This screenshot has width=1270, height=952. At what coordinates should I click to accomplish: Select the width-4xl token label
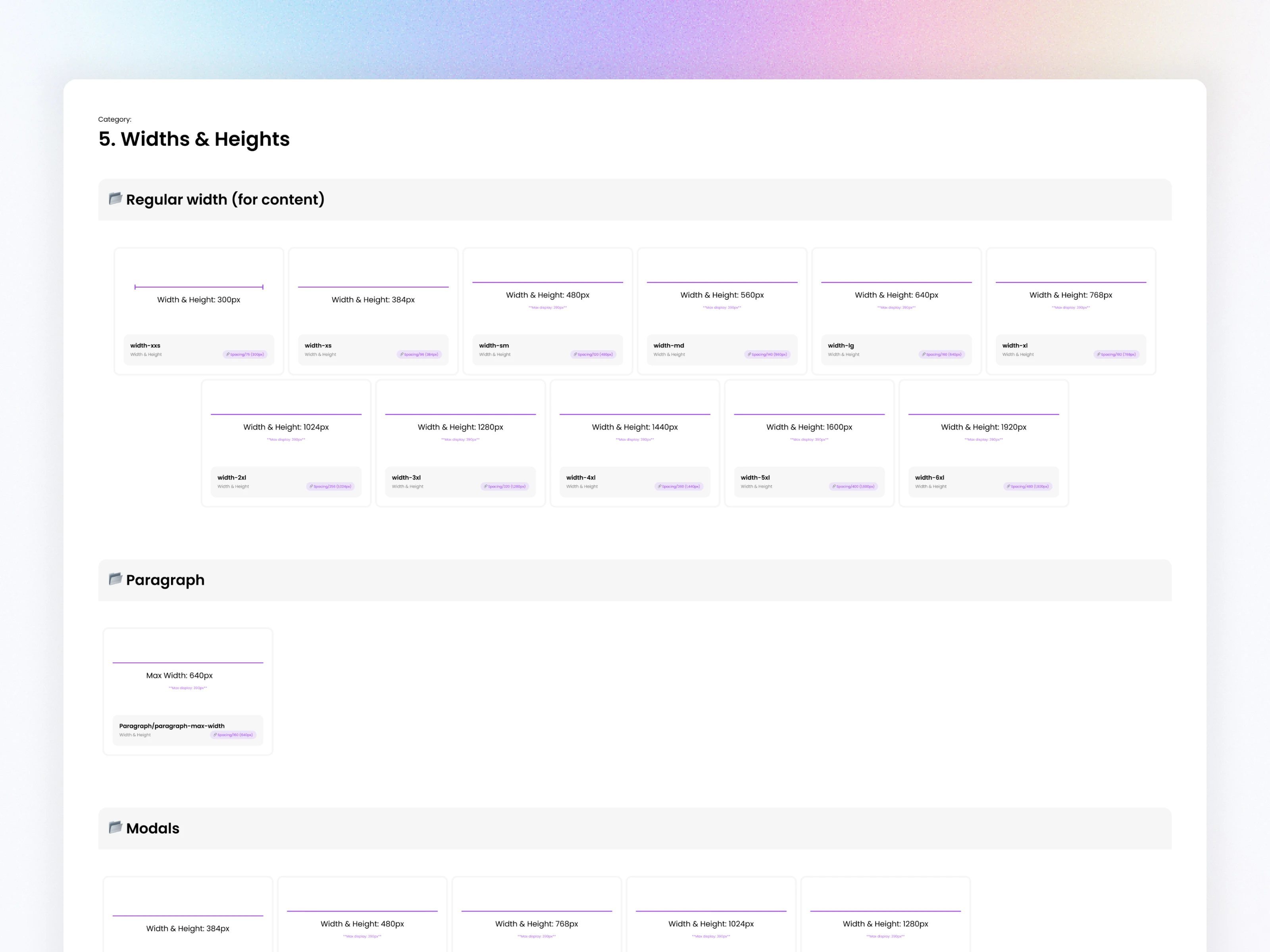coord(581,478)
